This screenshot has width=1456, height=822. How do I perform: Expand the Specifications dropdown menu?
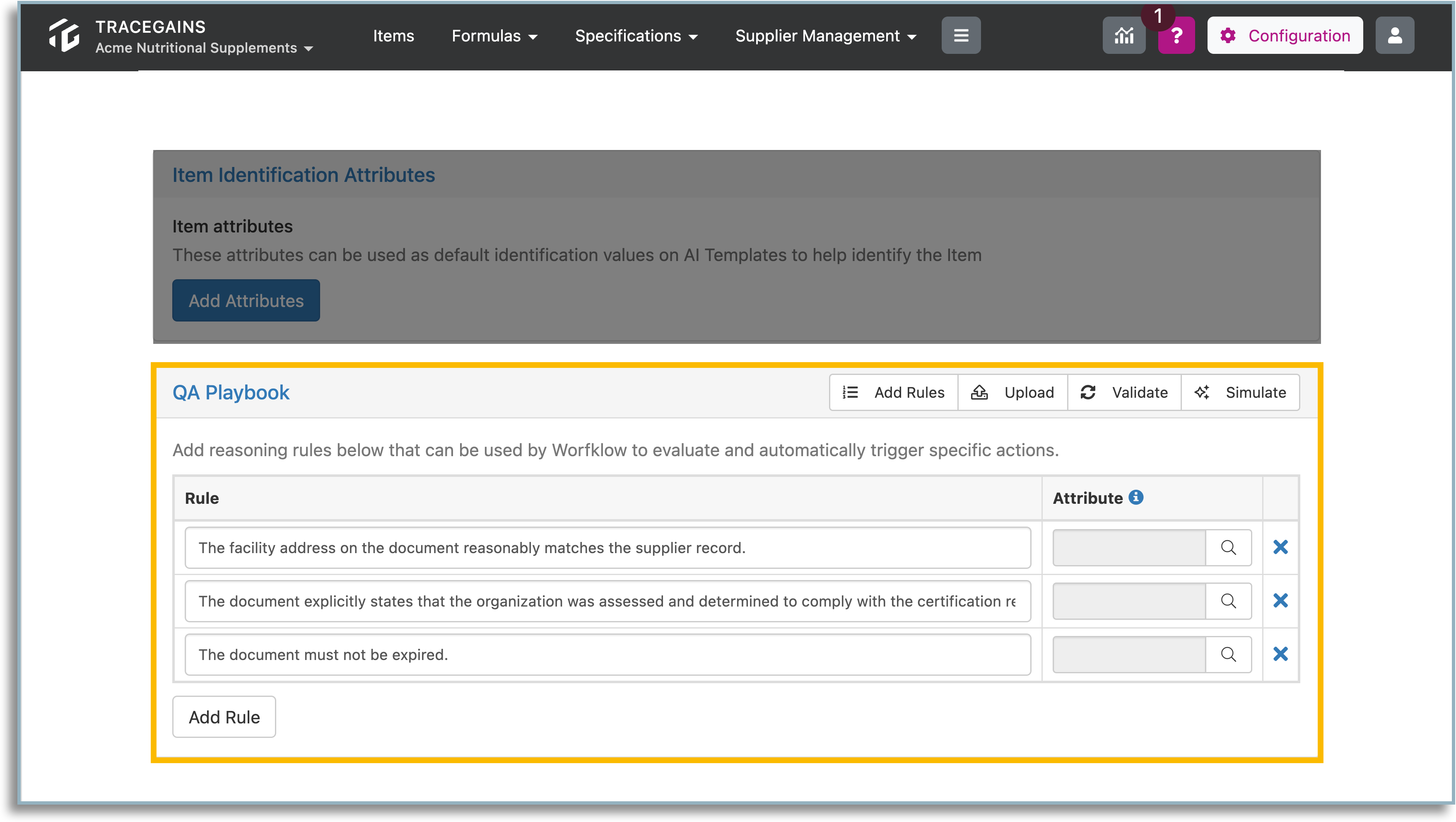pos(636,36)
